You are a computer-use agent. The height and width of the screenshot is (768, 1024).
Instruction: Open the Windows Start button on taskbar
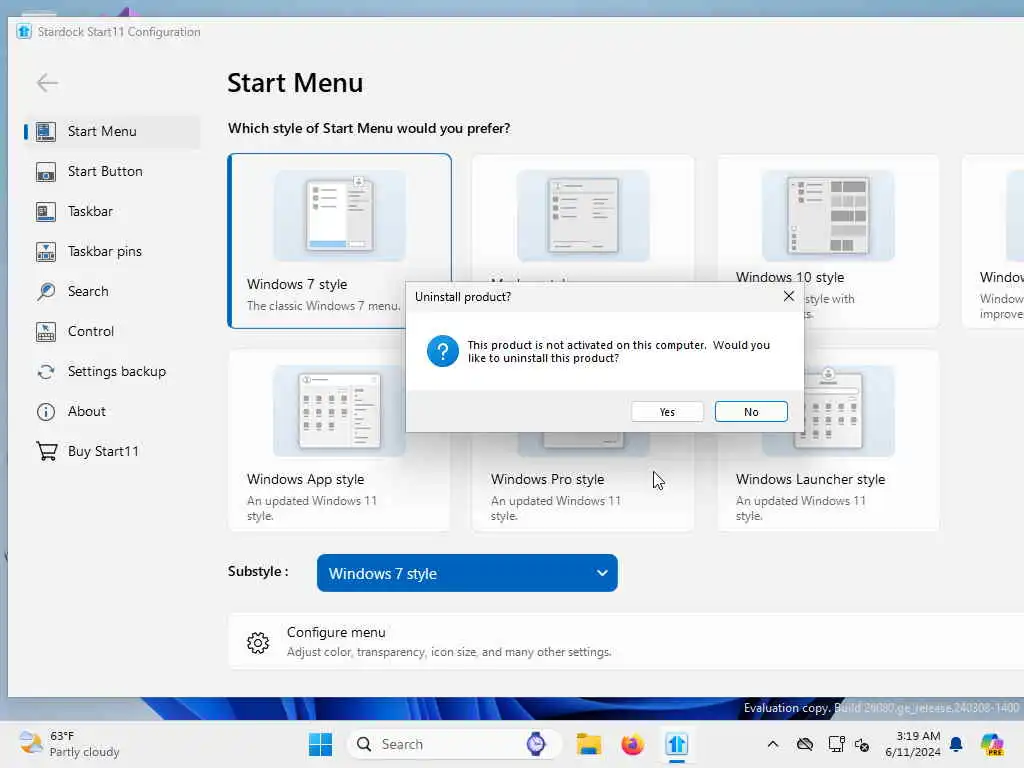320,744
